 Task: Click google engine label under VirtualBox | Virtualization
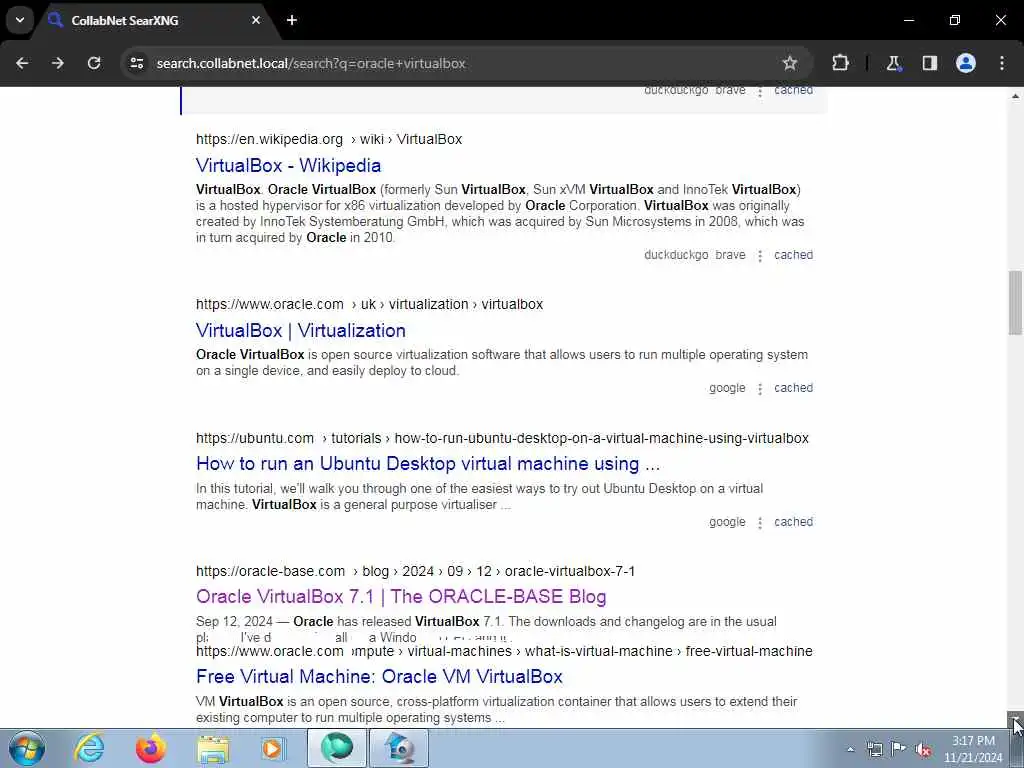pyautogui.click(x=727, y=388)
